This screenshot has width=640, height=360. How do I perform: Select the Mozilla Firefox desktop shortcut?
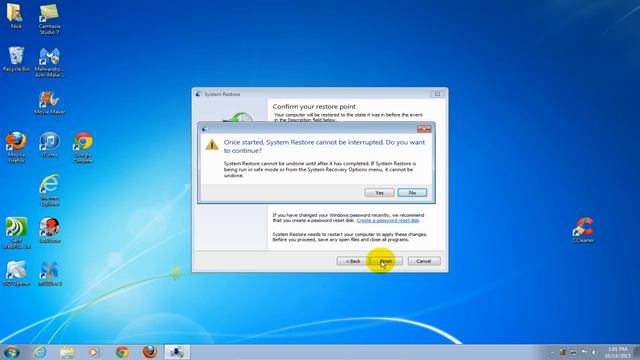[16, 147]
